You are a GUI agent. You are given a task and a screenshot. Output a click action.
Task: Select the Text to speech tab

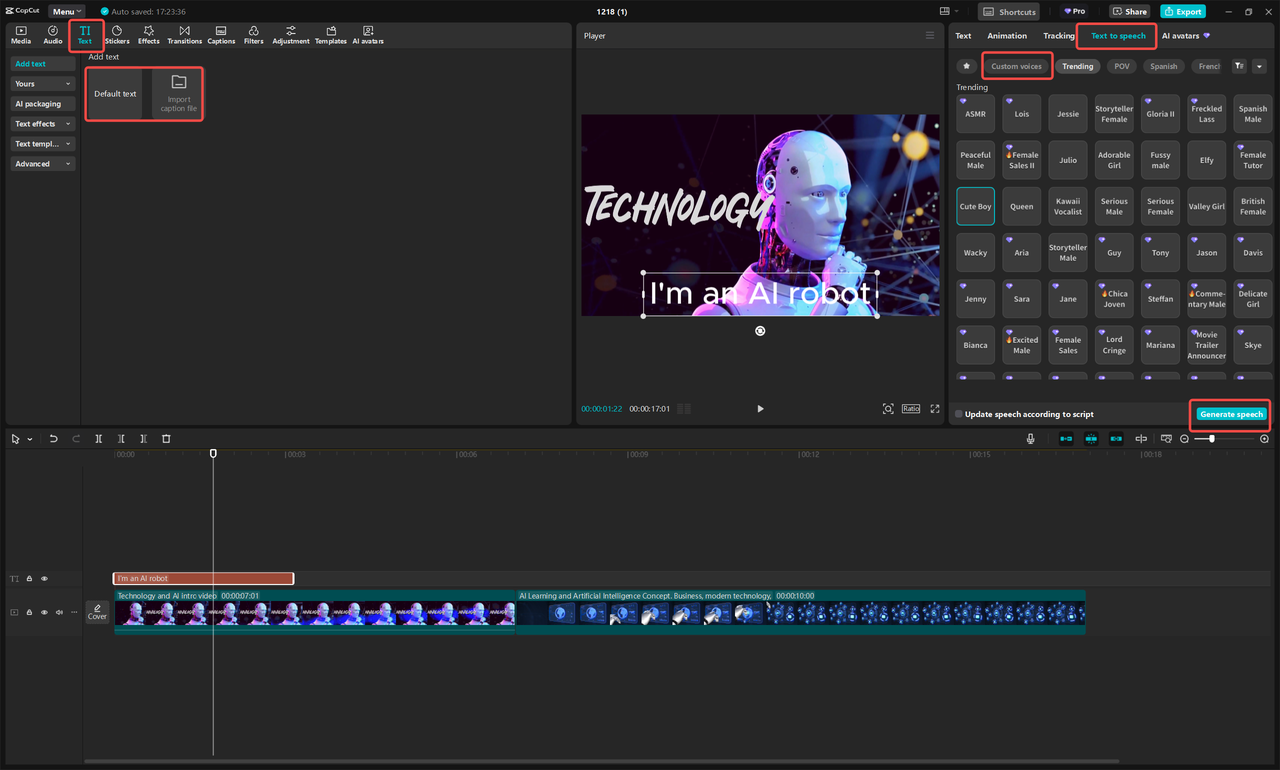1118,36
